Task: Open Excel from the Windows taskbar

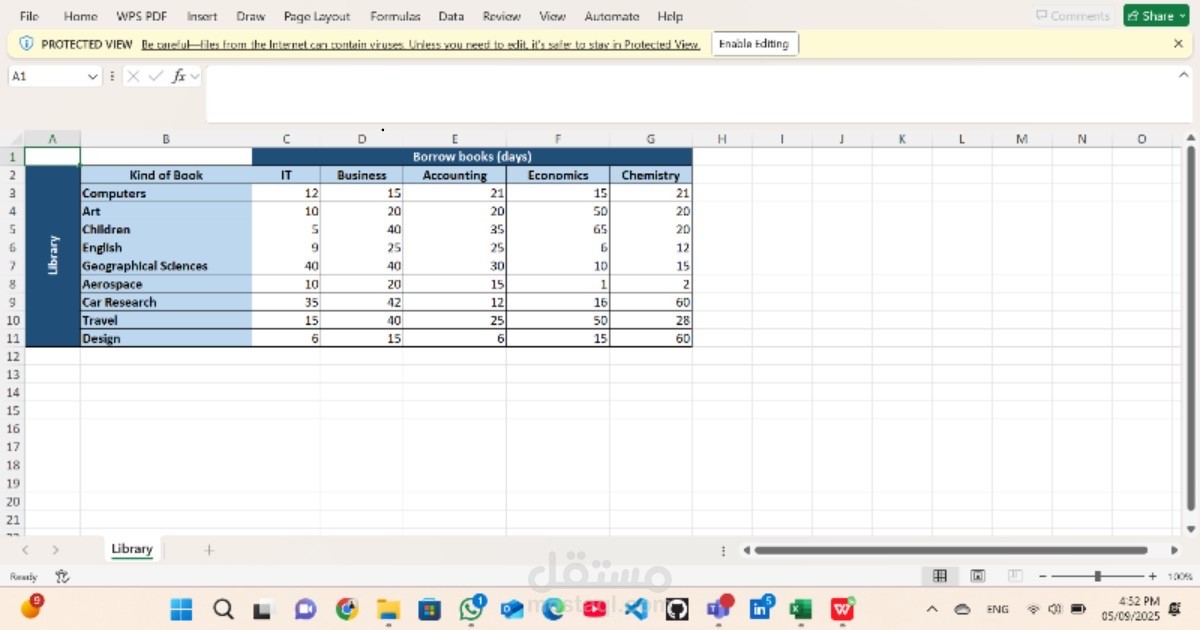Action: (x=800, y=608)
